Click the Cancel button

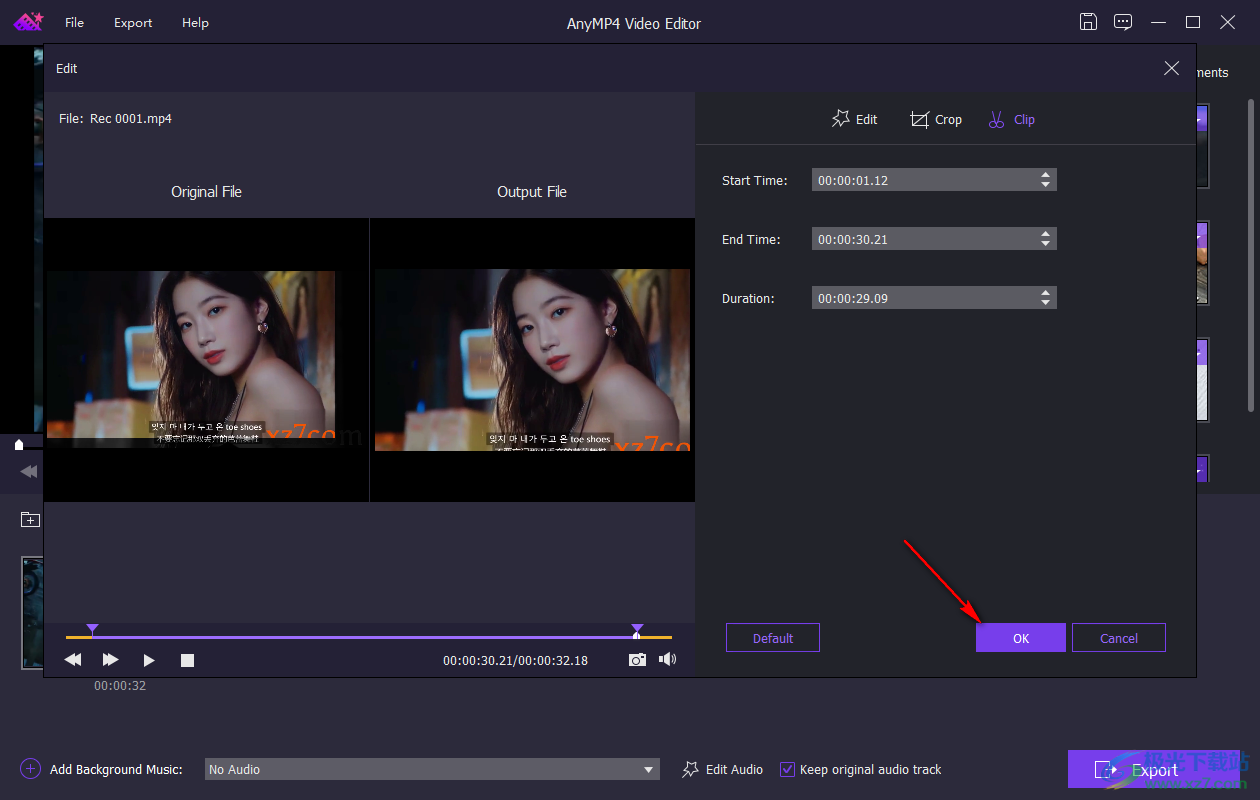[x=1119, y=638]
